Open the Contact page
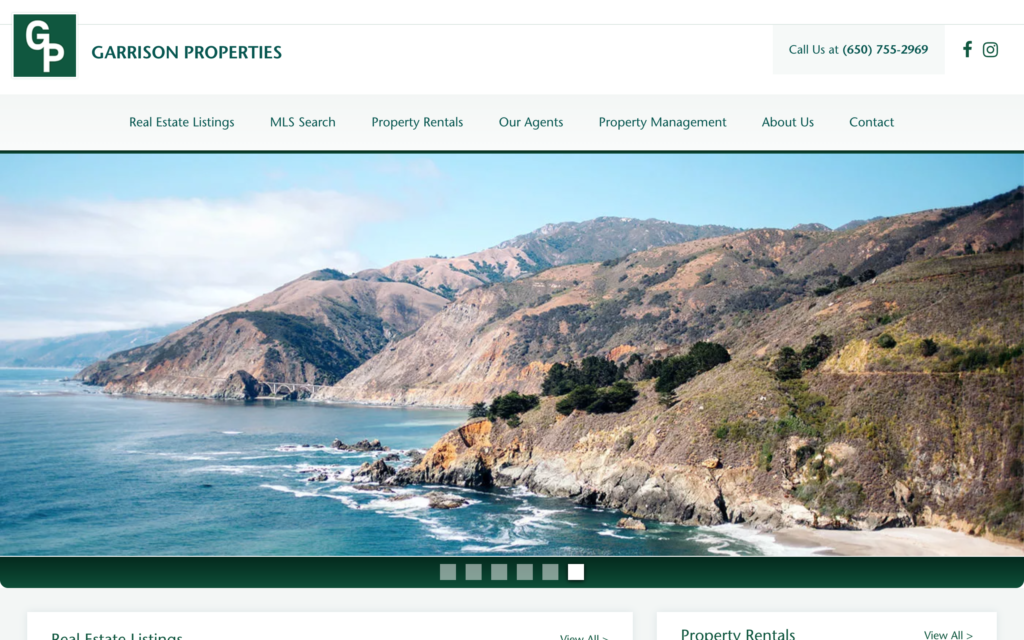 871,122
